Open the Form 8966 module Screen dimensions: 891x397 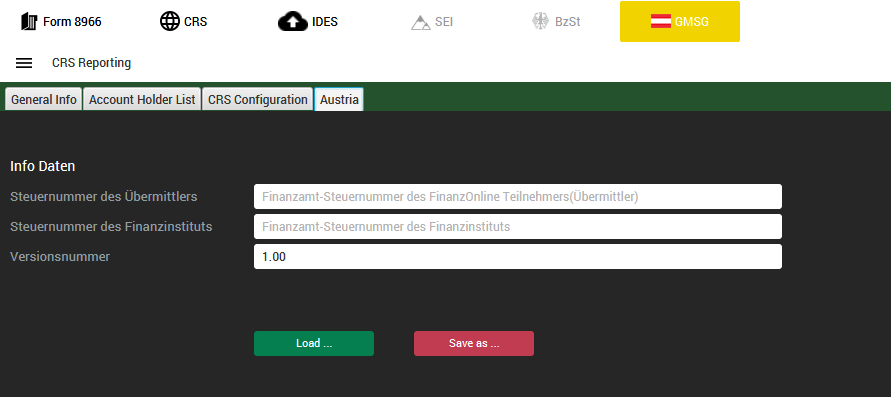coord(61,22)
